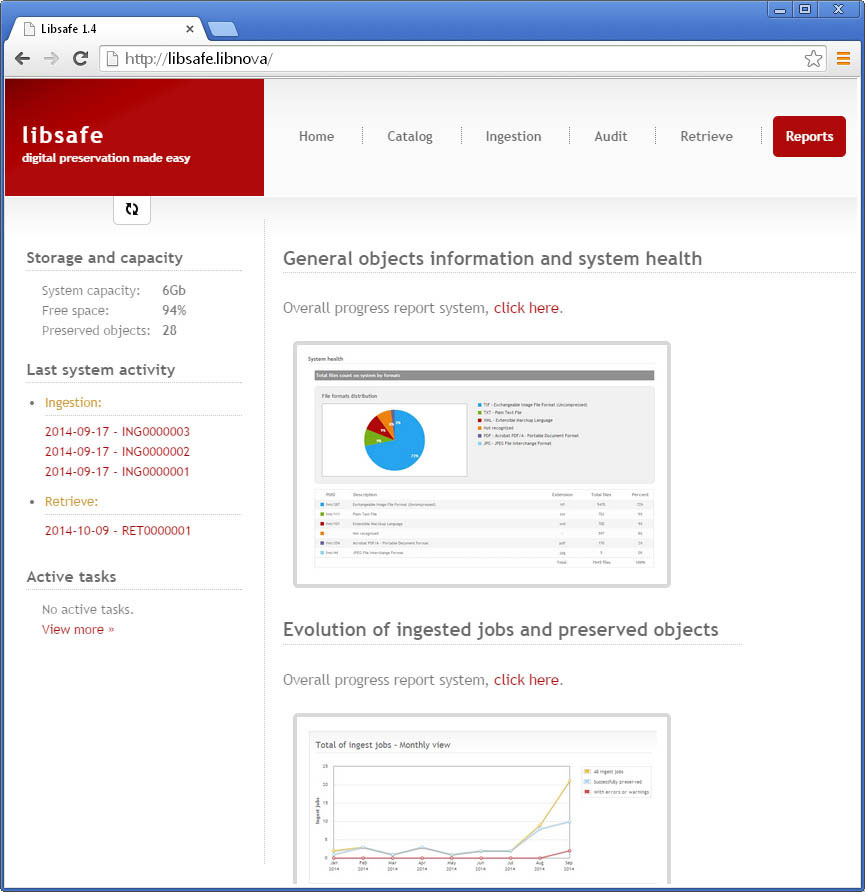Go to the Home menu item

click(316, 137)
